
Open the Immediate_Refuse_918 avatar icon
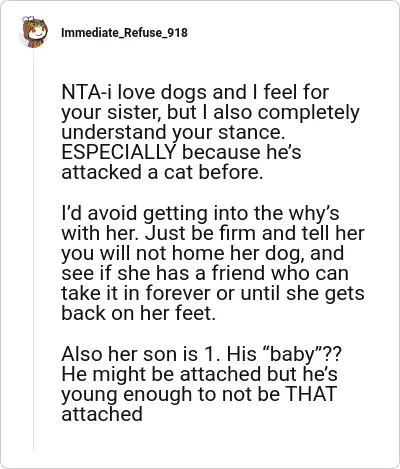[x=34, y=32]
